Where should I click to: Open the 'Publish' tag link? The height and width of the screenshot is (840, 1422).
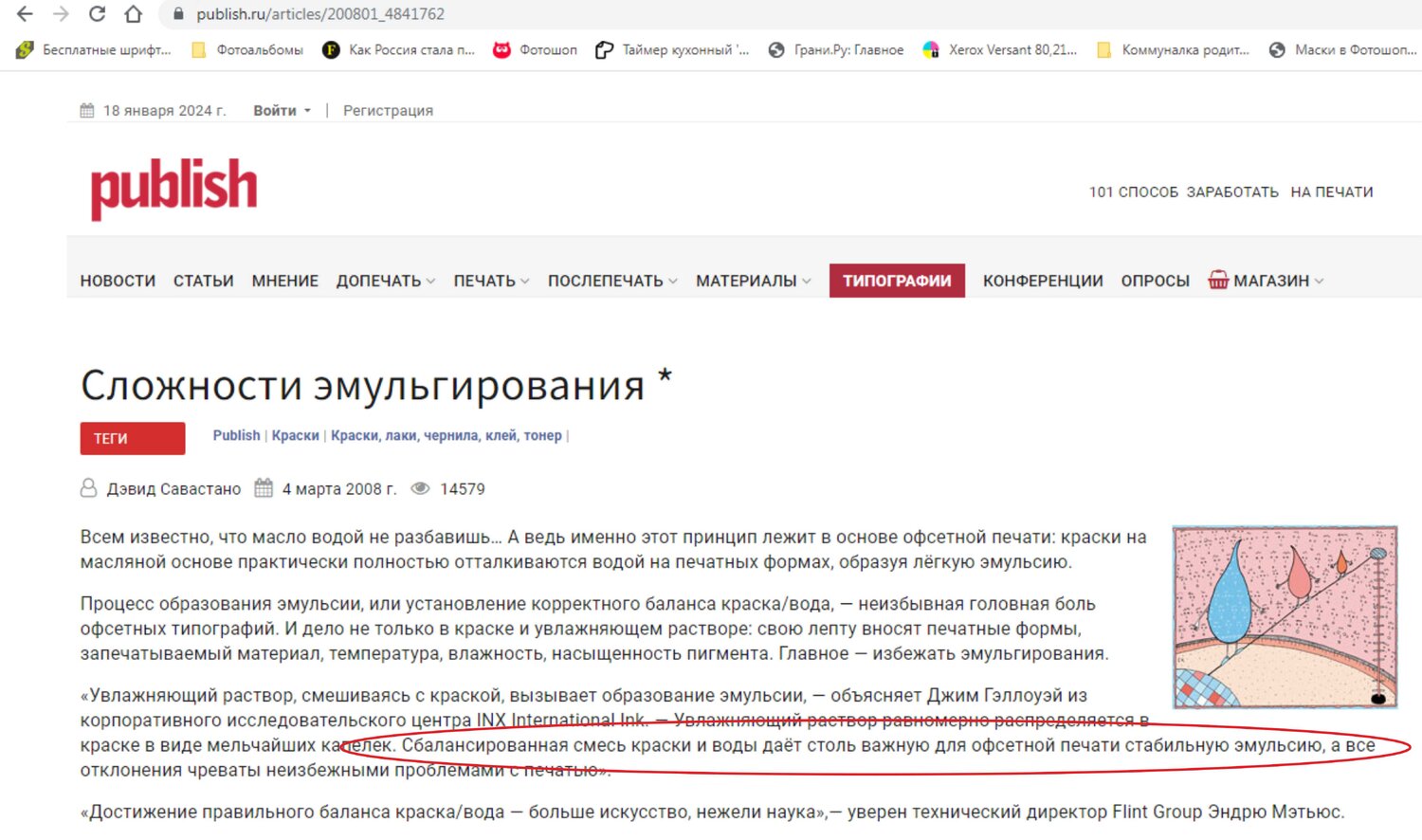click(x=236, y=436)
